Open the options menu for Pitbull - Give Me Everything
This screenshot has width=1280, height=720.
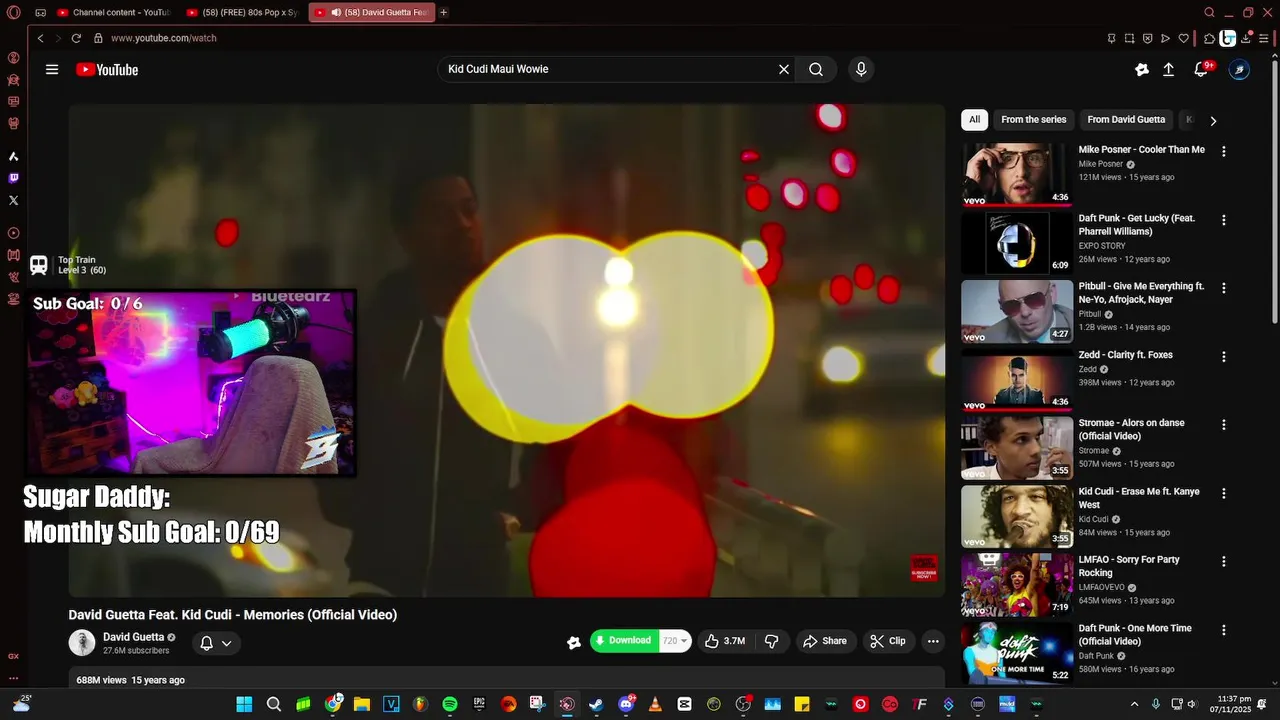1223,288
